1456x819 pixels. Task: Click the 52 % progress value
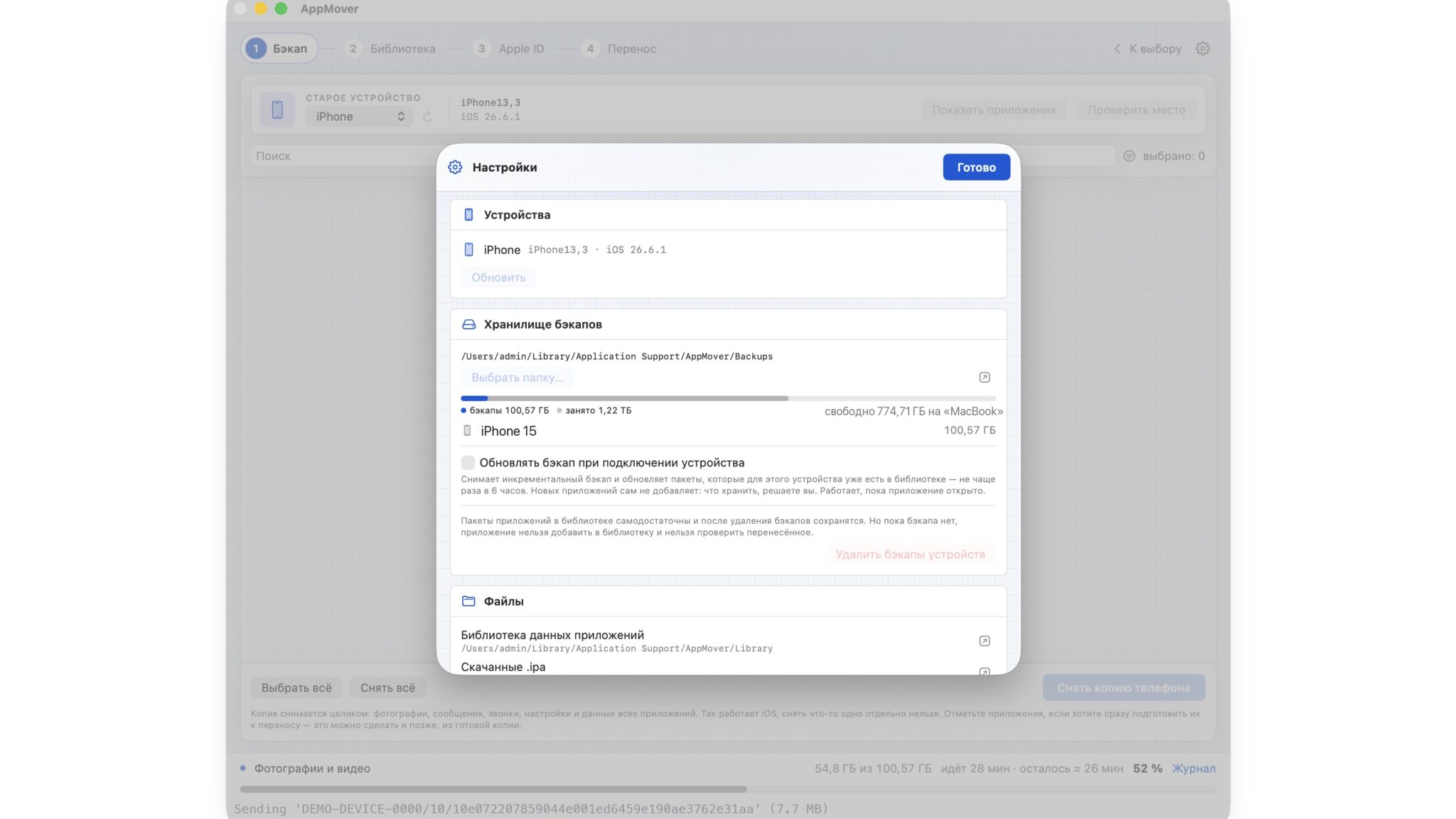1147,769
